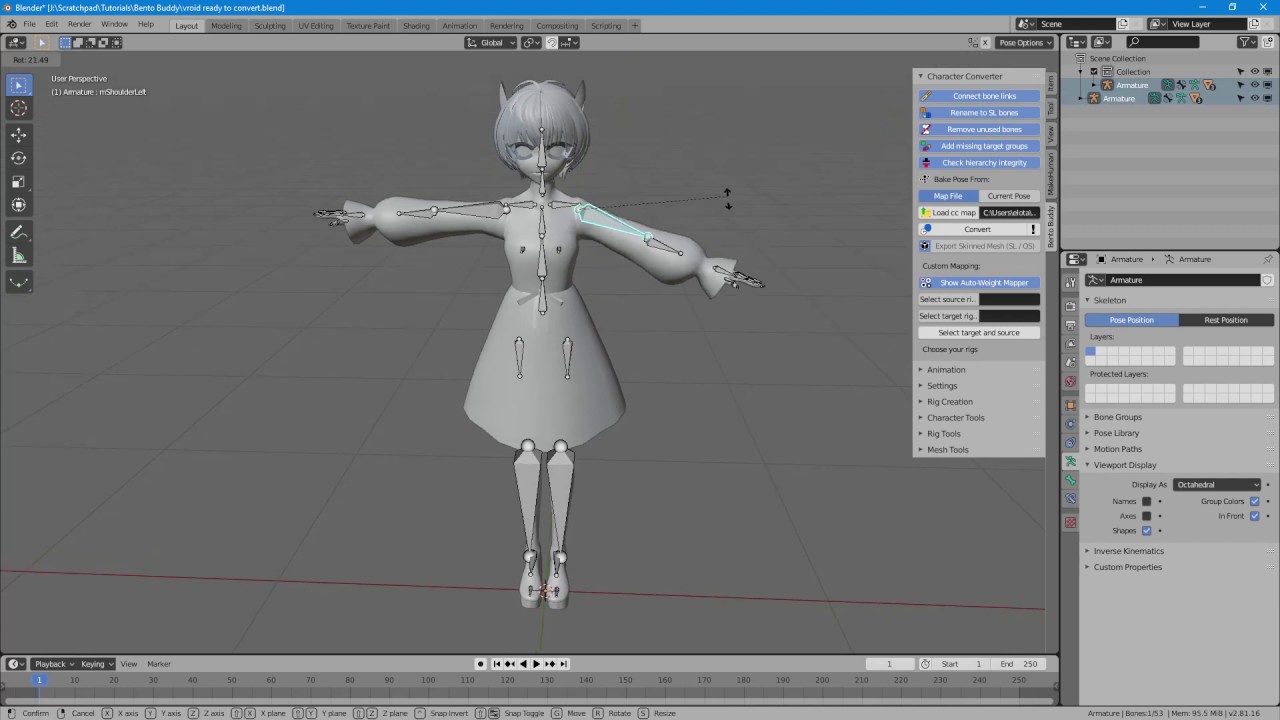Select the Move tool in the toolbar
The width and height of the screenshot is (1280, 720).
click(19, 134)
